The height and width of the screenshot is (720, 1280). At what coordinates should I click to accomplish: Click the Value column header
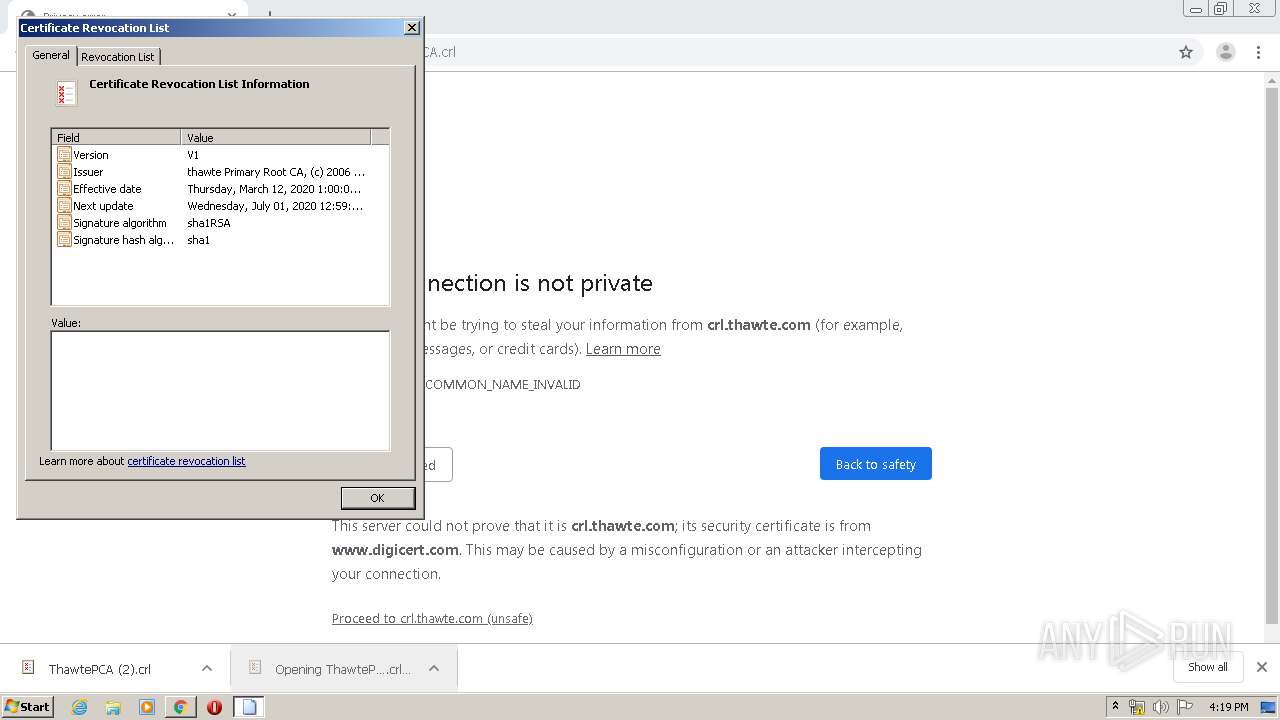pos(276,137)
